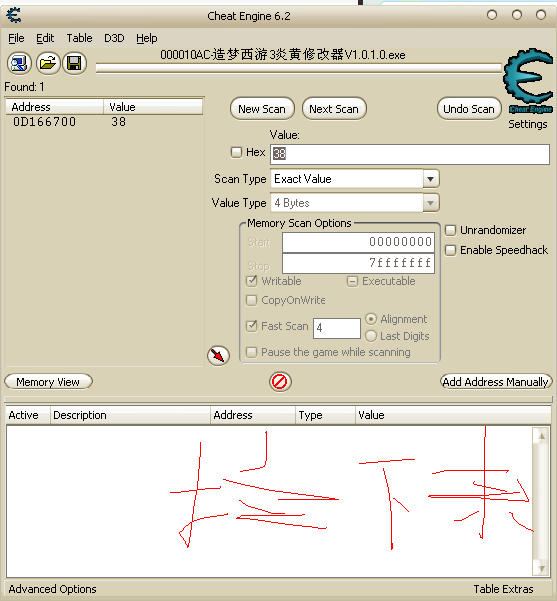Viewport: 557px width, 601px height.
Task: Click the Description column header
Action: pos(130,415)
